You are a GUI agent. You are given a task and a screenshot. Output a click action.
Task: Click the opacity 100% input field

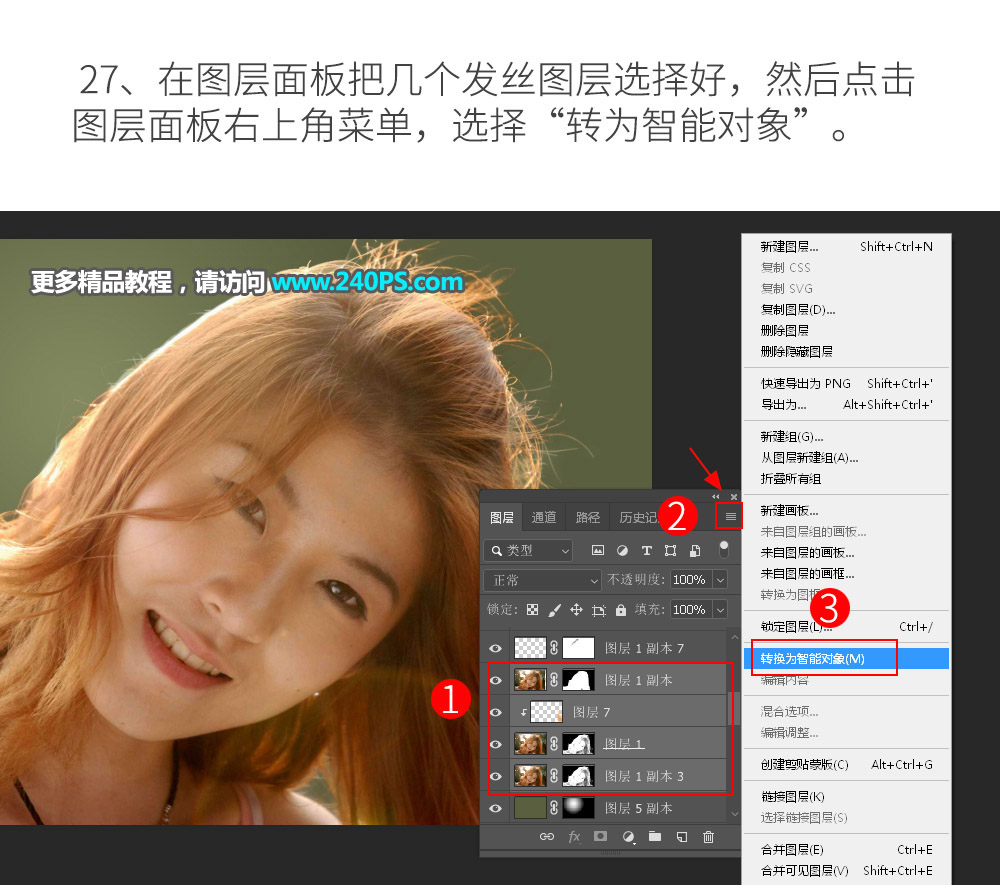tap(691, 580)
